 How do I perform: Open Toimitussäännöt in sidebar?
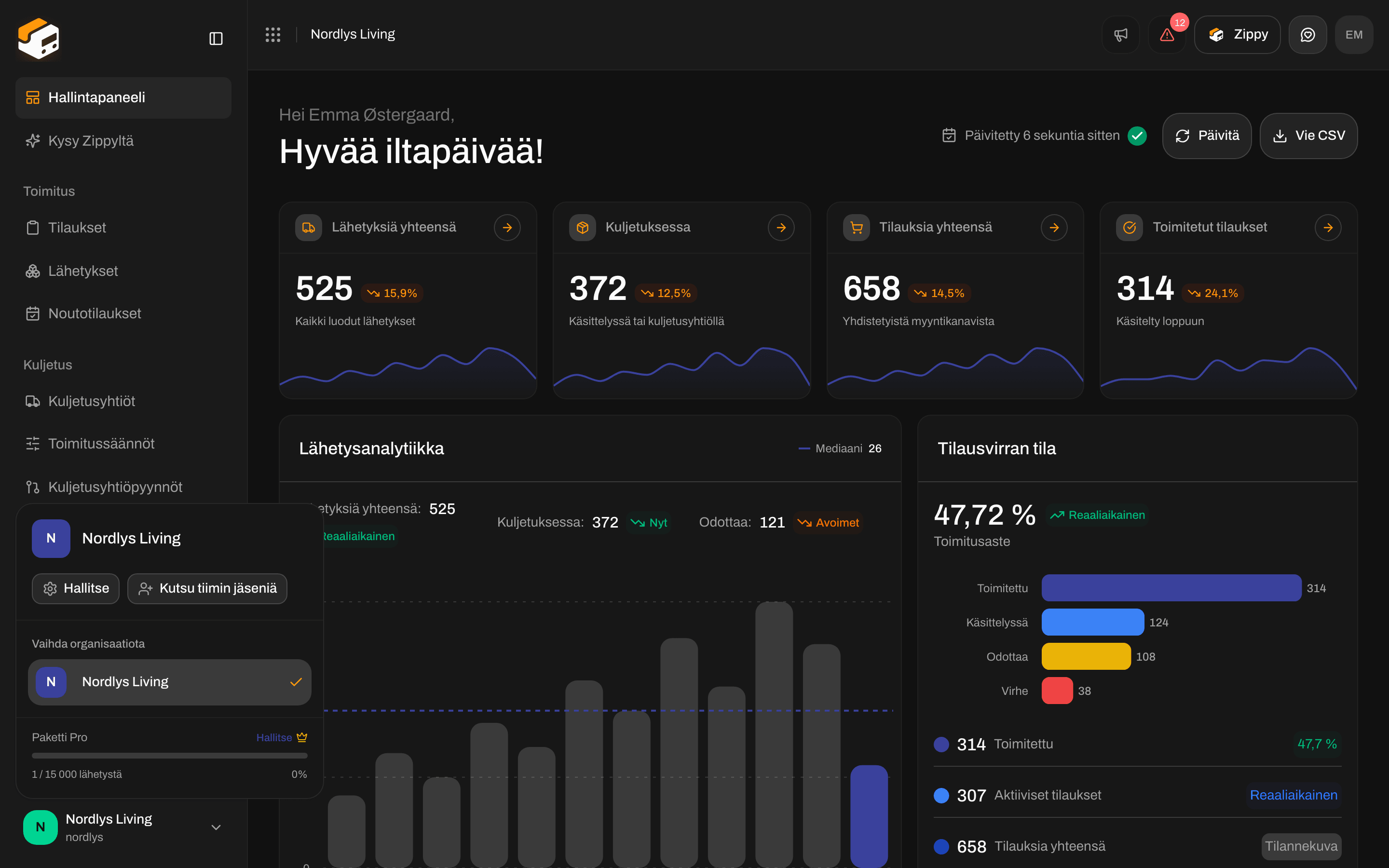[123, 444]
